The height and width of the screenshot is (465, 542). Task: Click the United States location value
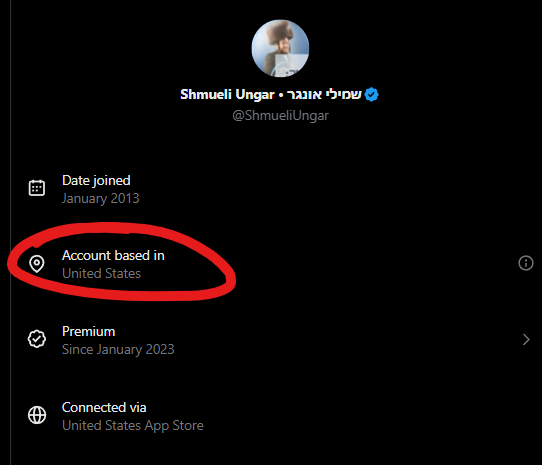pos(101,273)
